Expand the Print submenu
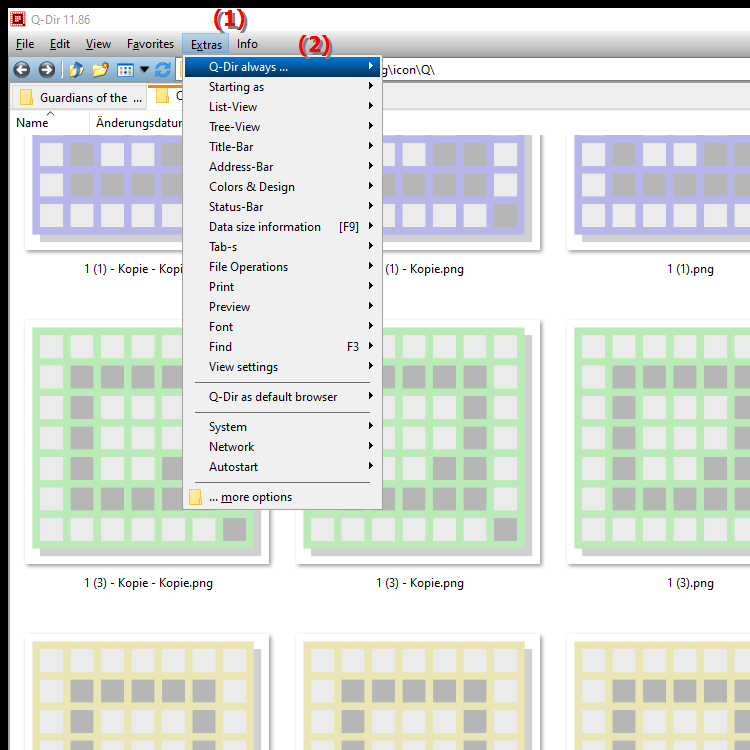Screen dimensions: 750x750 (x=282, y=287)
